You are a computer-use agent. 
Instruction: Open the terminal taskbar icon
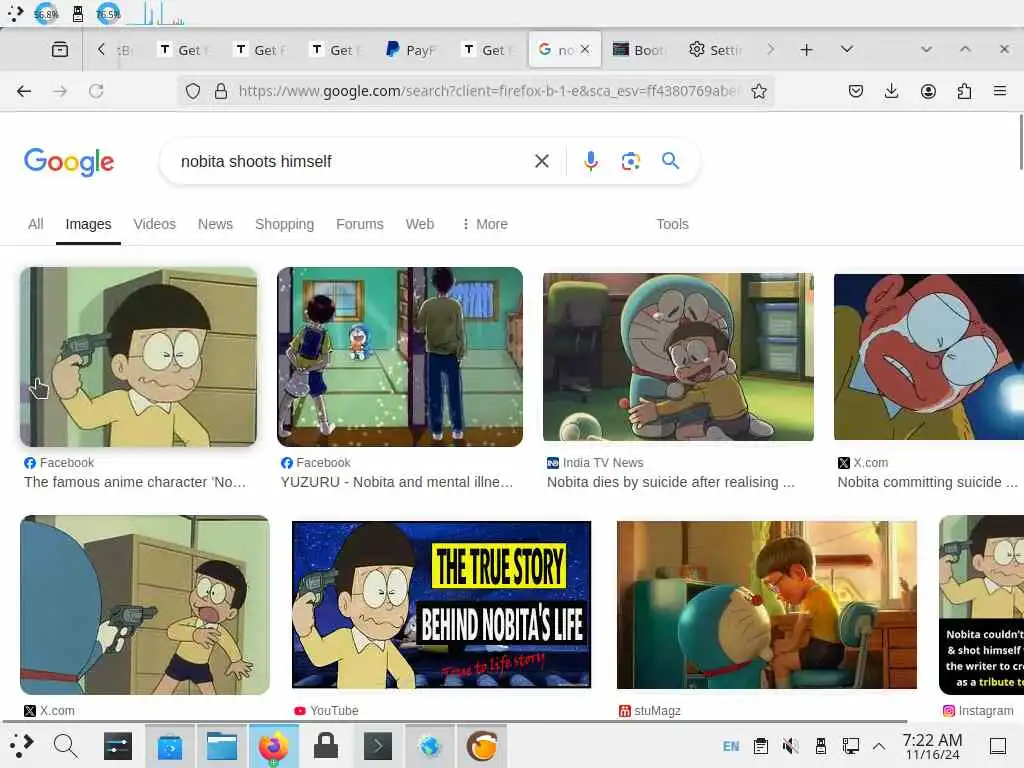[377, 746]
